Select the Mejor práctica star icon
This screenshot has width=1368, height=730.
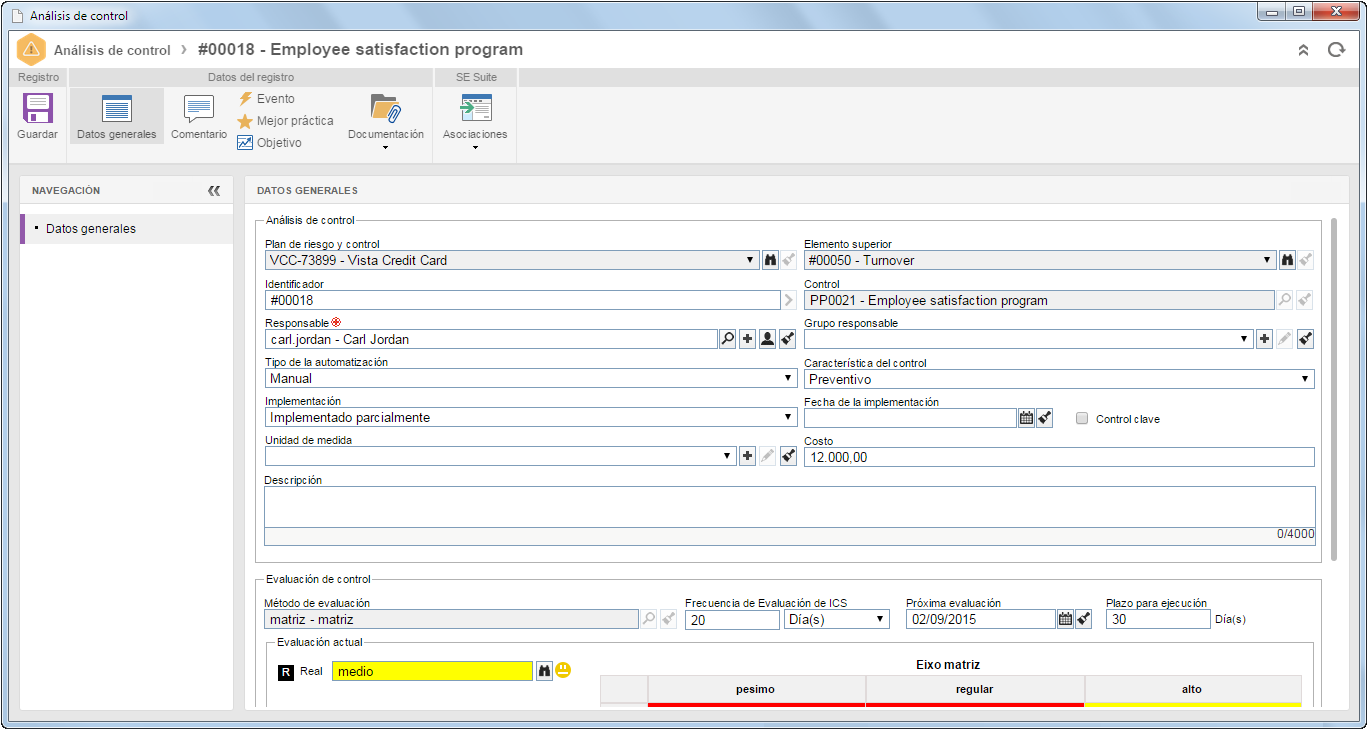[x=245, y=121]
